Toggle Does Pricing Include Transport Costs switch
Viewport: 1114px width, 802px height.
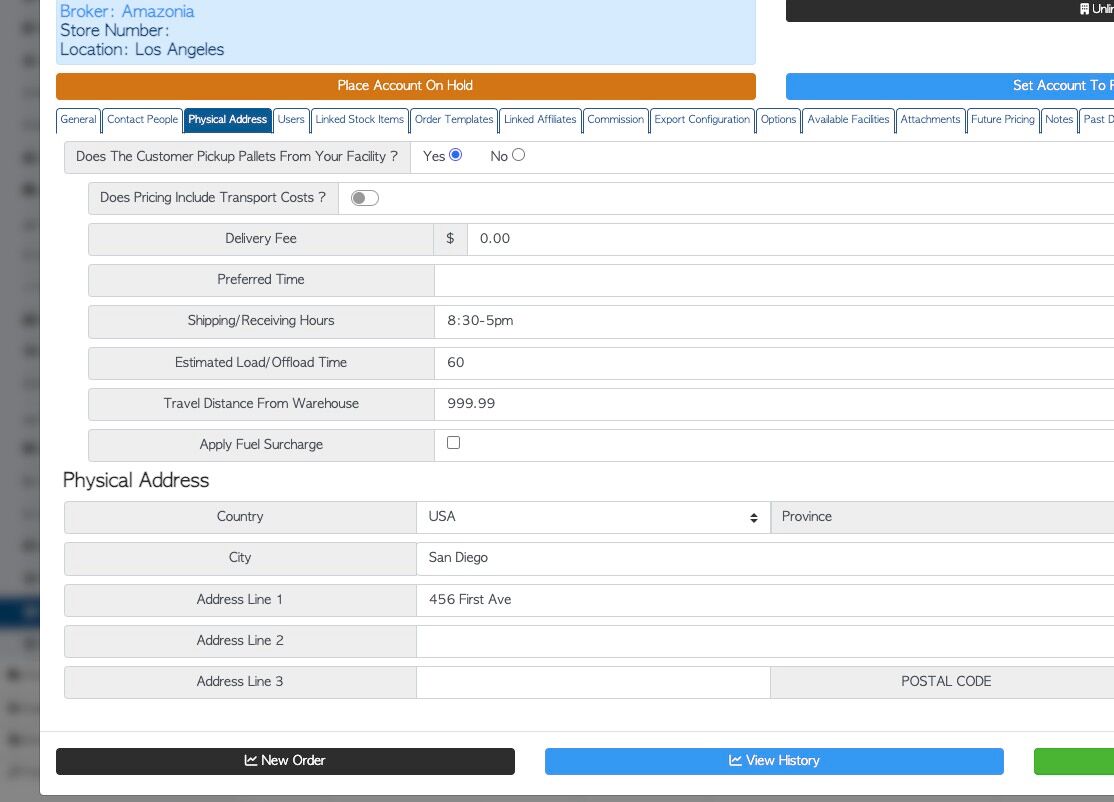364,198
